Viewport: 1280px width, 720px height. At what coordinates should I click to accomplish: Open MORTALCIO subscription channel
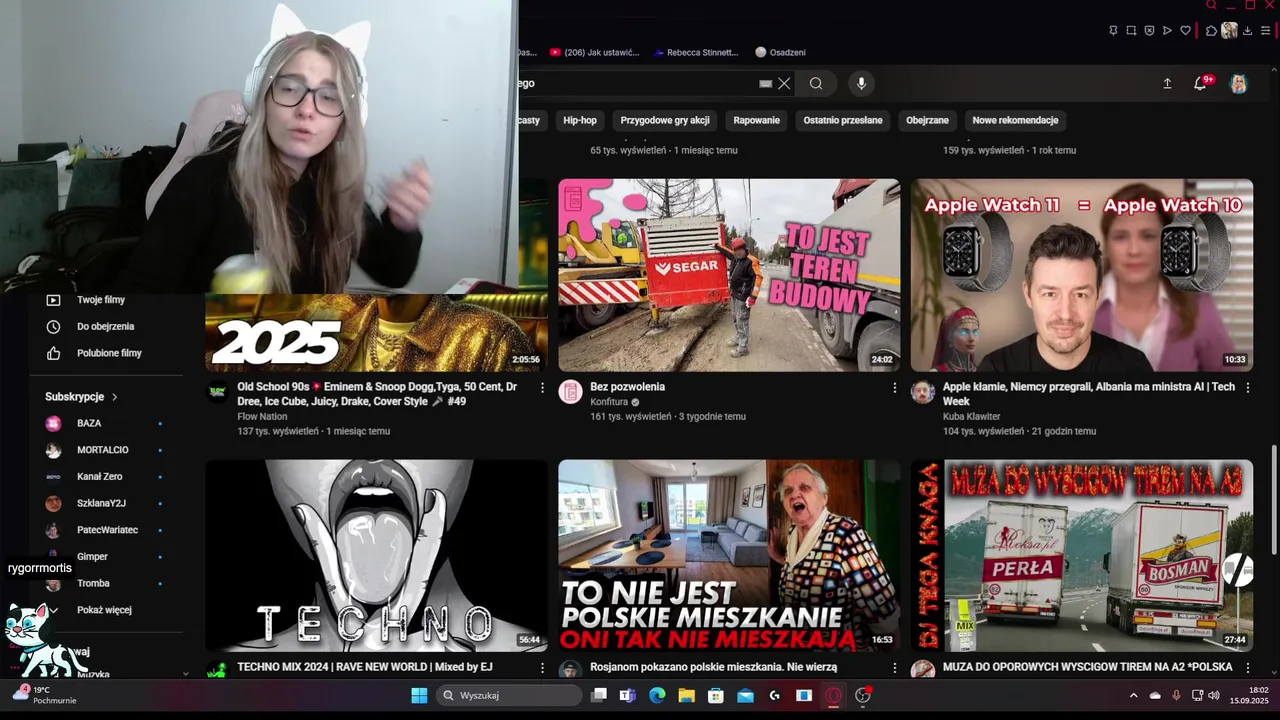coord(104,450)
